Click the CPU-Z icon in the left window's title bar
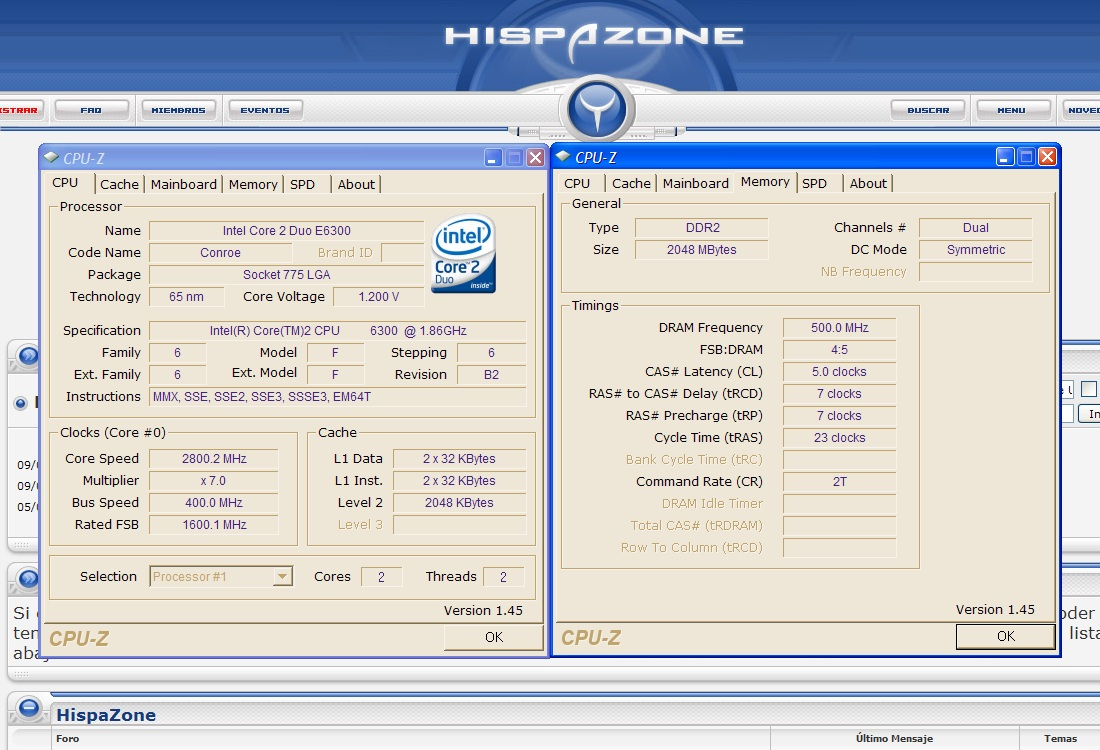Image resolution: width=1100 pixels, height=750 pixels. coord(51,157)
